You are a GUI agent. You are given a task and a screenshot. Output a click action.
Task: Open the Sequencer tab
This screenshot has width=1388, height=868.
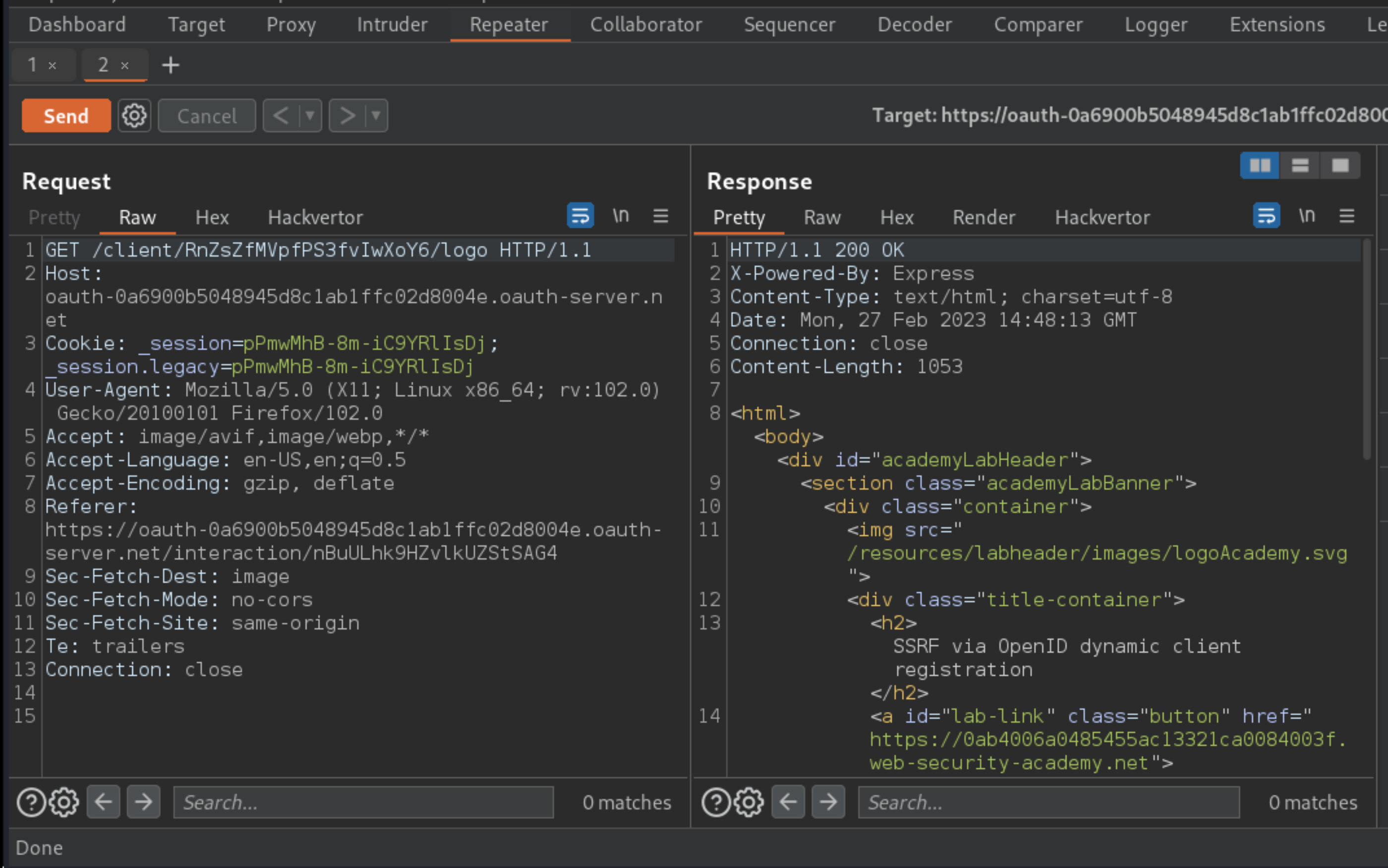[789, 25]
